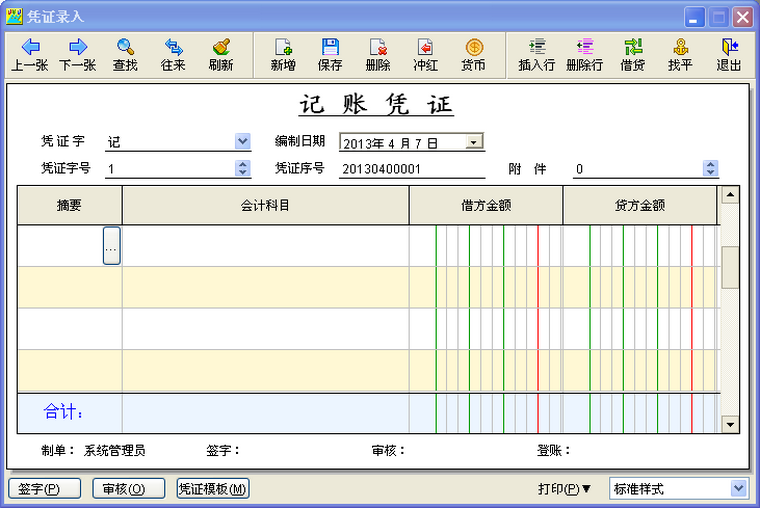Click the 签字(P) sign button
The width and height of the screenshot is (760, 508).
tap(45, 489)
